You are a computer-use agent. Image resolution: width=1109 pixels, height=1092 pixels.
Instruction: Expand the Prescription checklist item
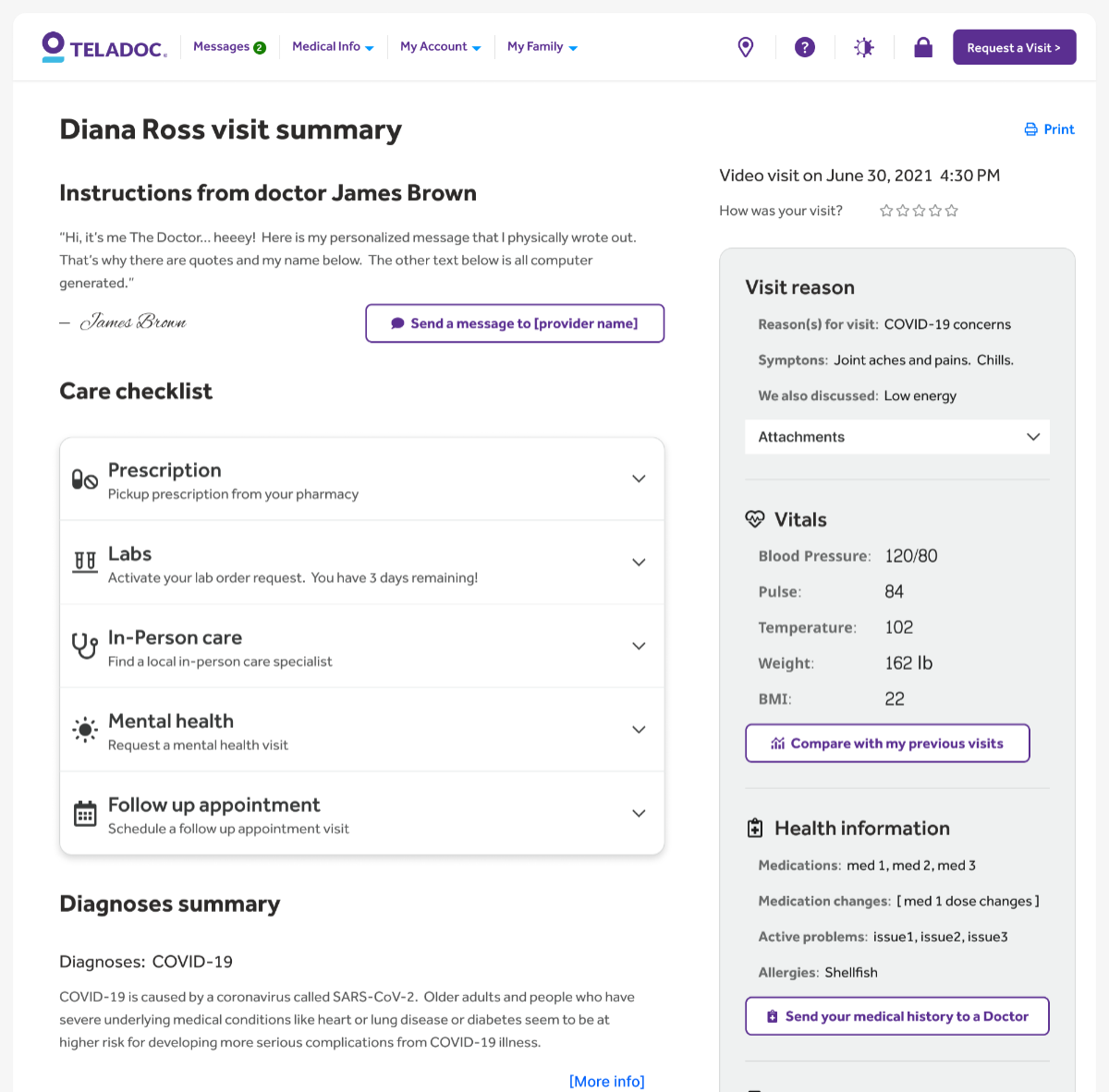click(x=639, y=479)
